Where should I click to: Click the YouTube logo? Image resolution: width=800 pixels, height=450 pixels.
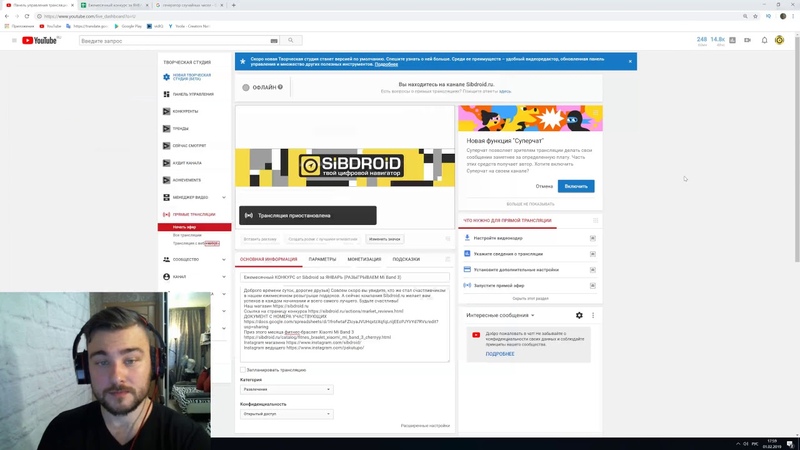coord(40,40)
